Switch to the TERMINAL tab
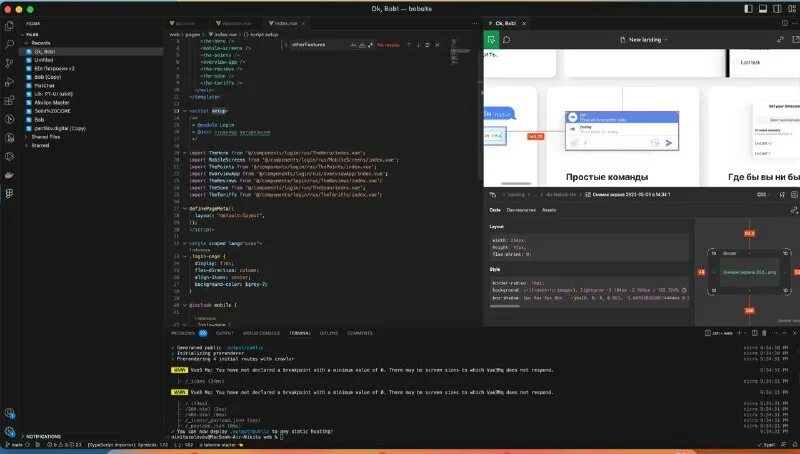The width and height of the screenshot is (800, 454). (300, 333)
